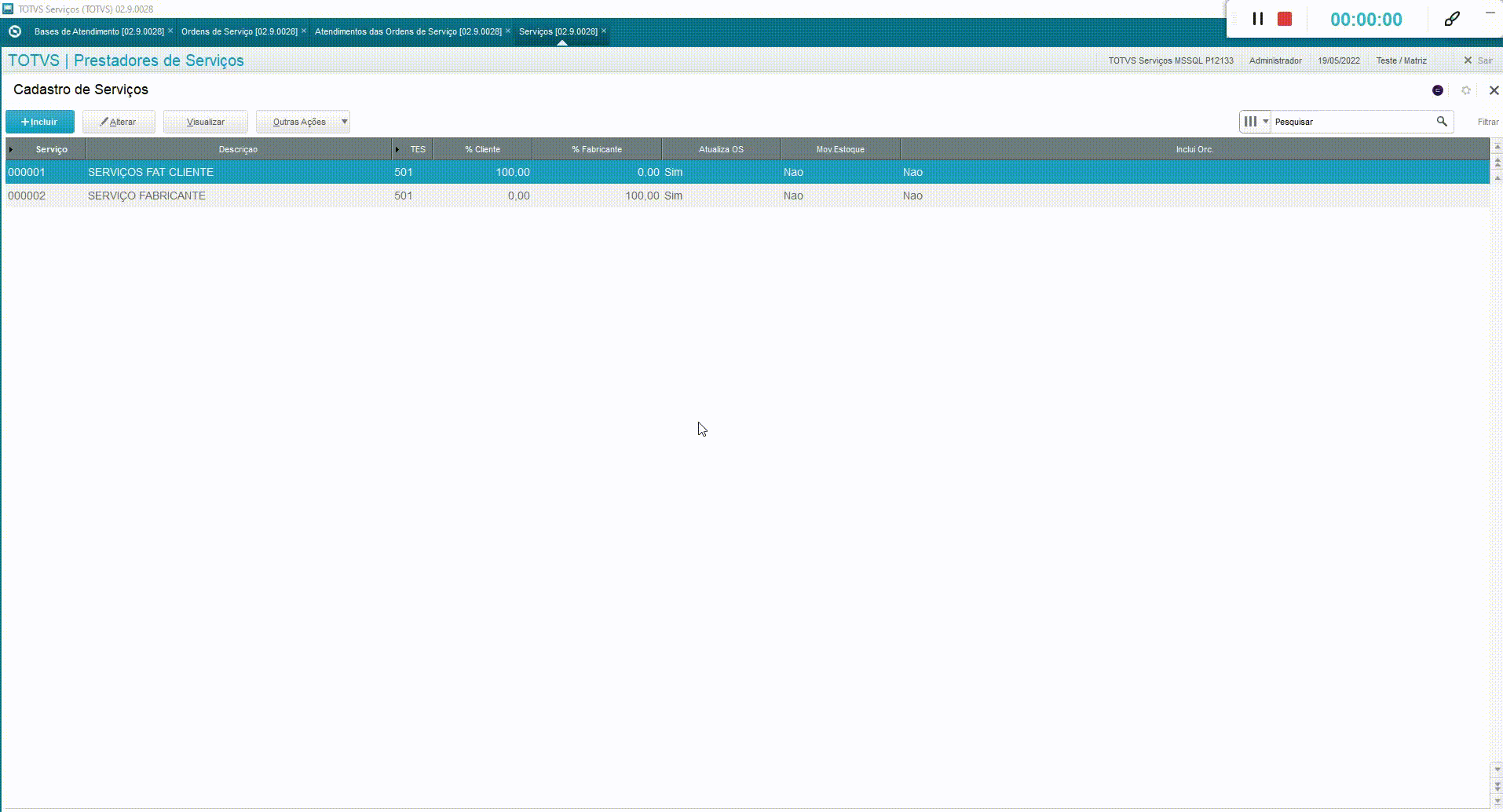The width and height of the screenshot is (1503, 812).
Task: Switch to Ordens de Serviço tab
Action: tap(240, 31)
